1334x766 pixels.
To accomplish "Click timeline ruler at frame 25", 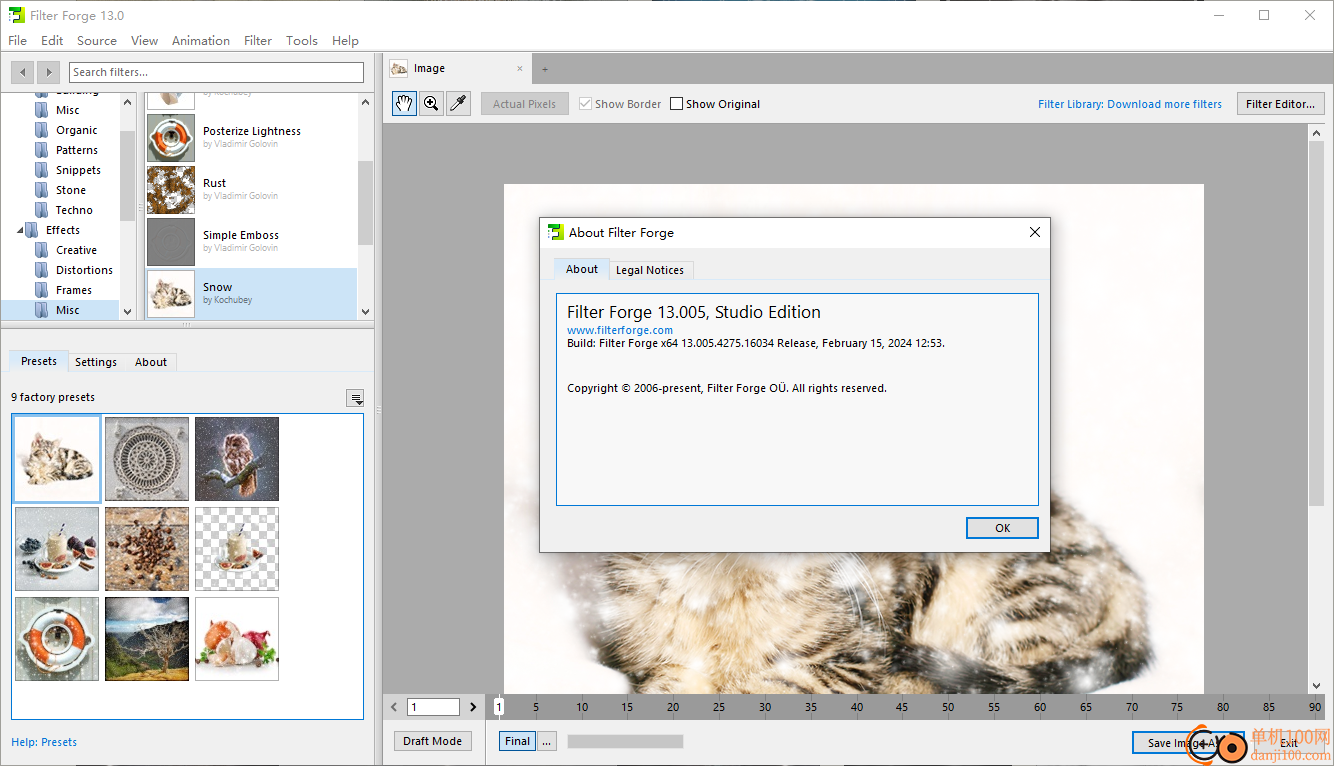I will 719,707.
